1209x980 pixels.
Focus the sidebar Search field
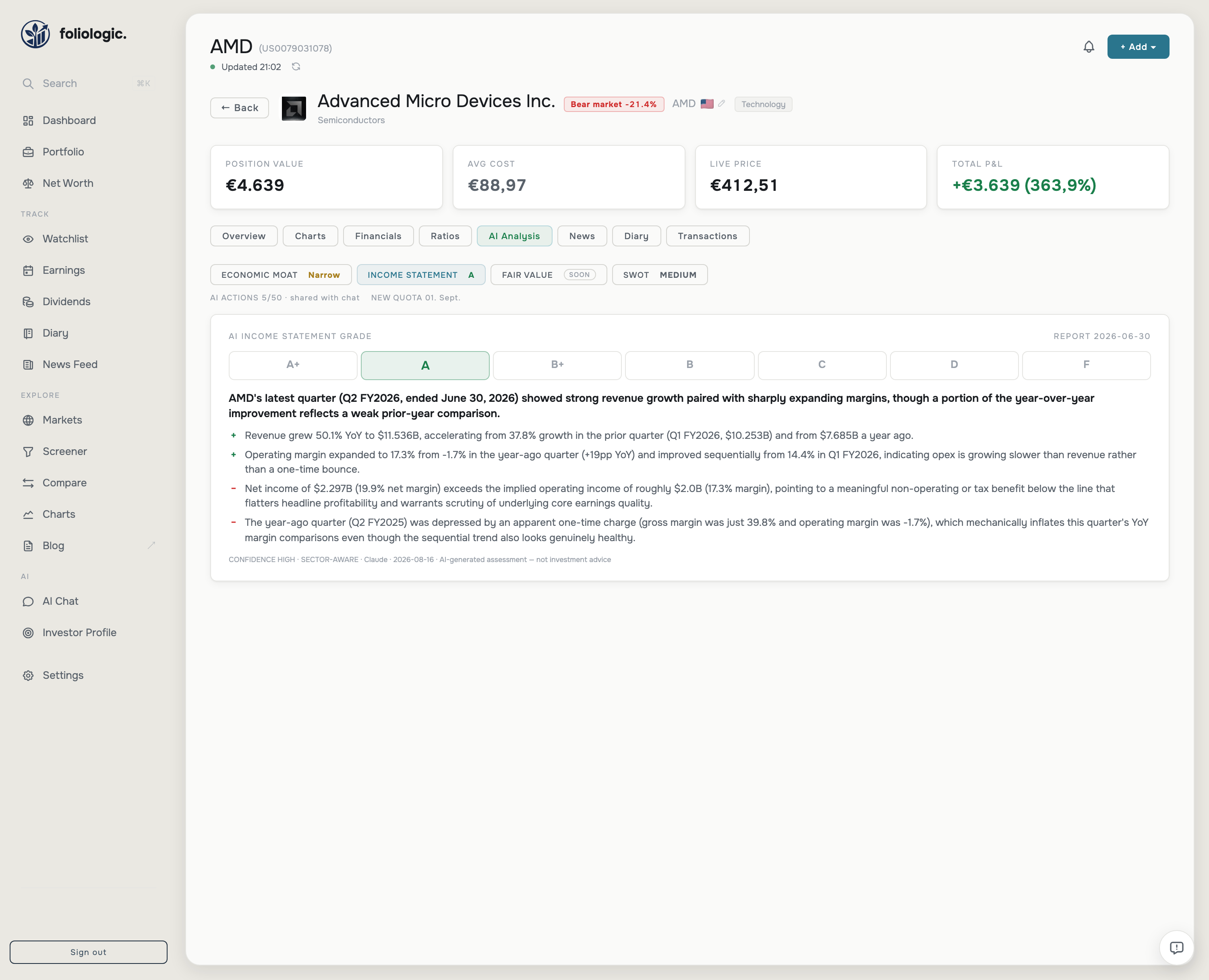tap(88, 84)
